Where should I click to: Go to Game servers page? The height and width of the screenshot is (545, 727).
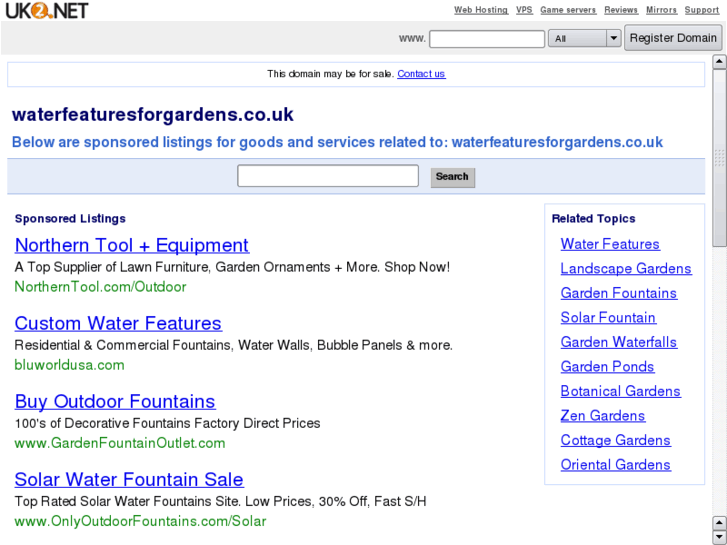pos(568,10)
